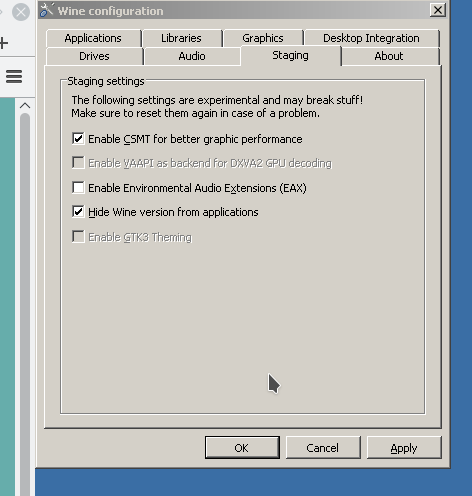Open the Graphics tab

[x=263, y=38]
